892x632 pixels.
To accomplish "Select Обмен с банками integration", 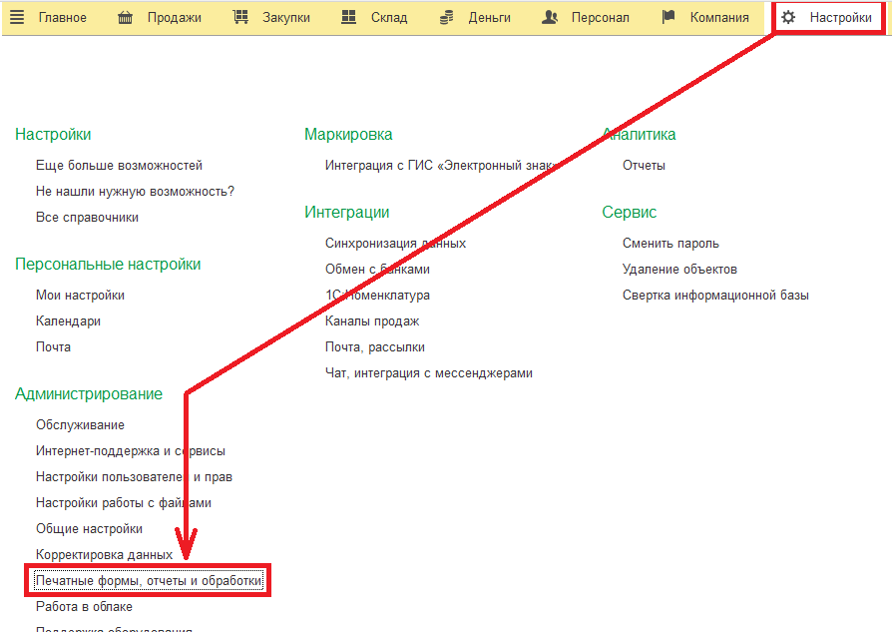I will 377,269.
